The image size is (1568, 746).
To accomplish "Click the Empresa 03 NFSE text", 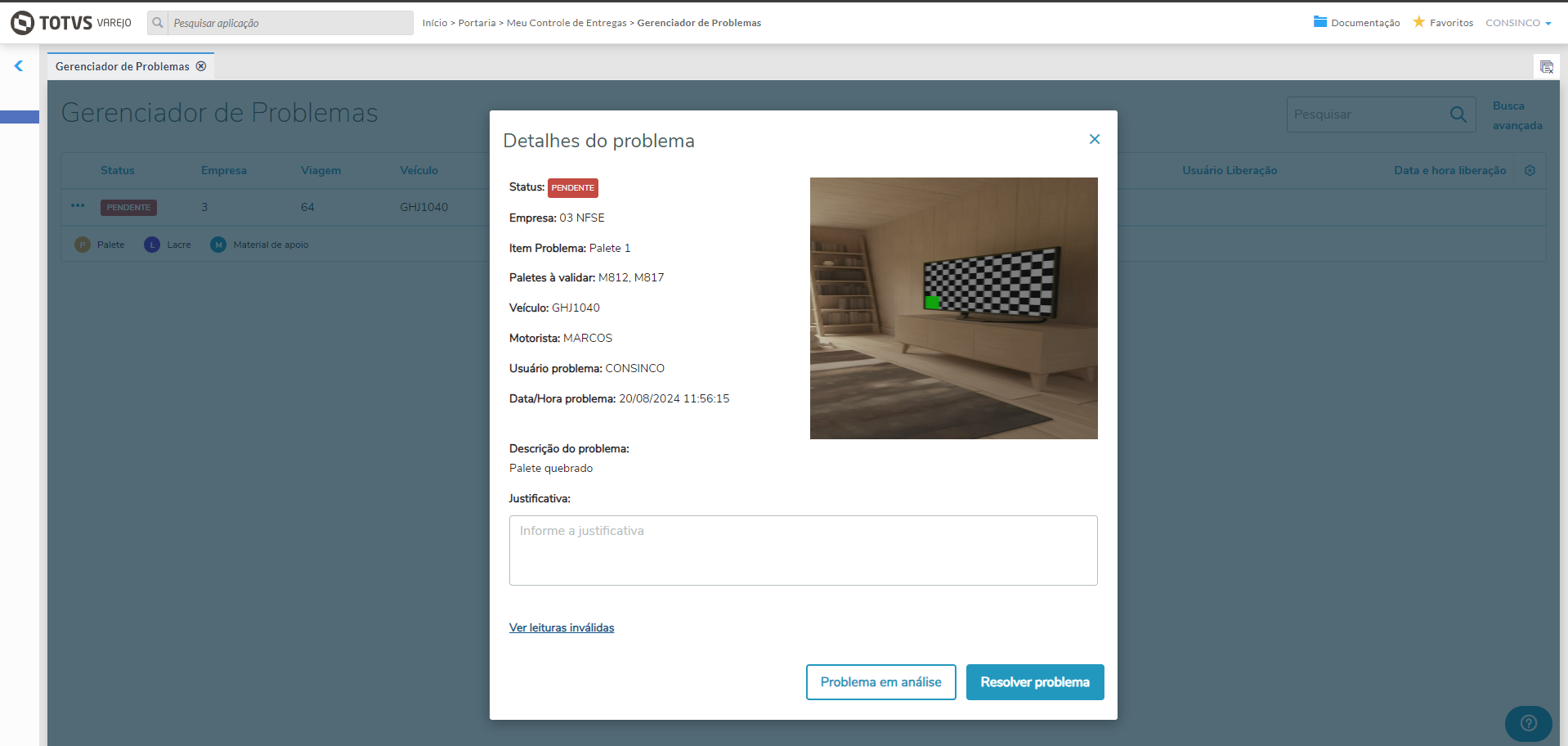I will click(x=557, y=218).
